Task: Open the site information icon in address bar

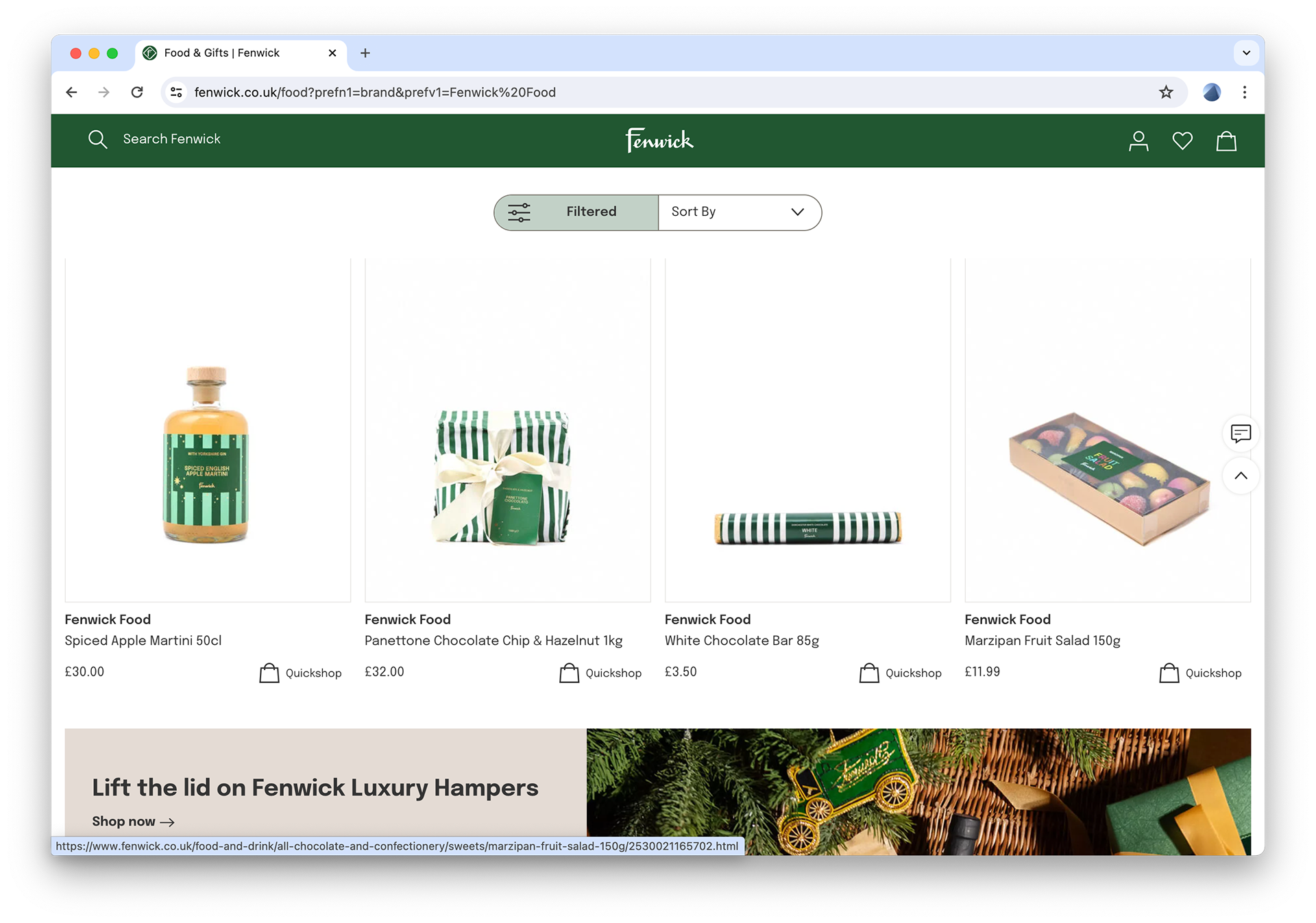Action: 177,93
